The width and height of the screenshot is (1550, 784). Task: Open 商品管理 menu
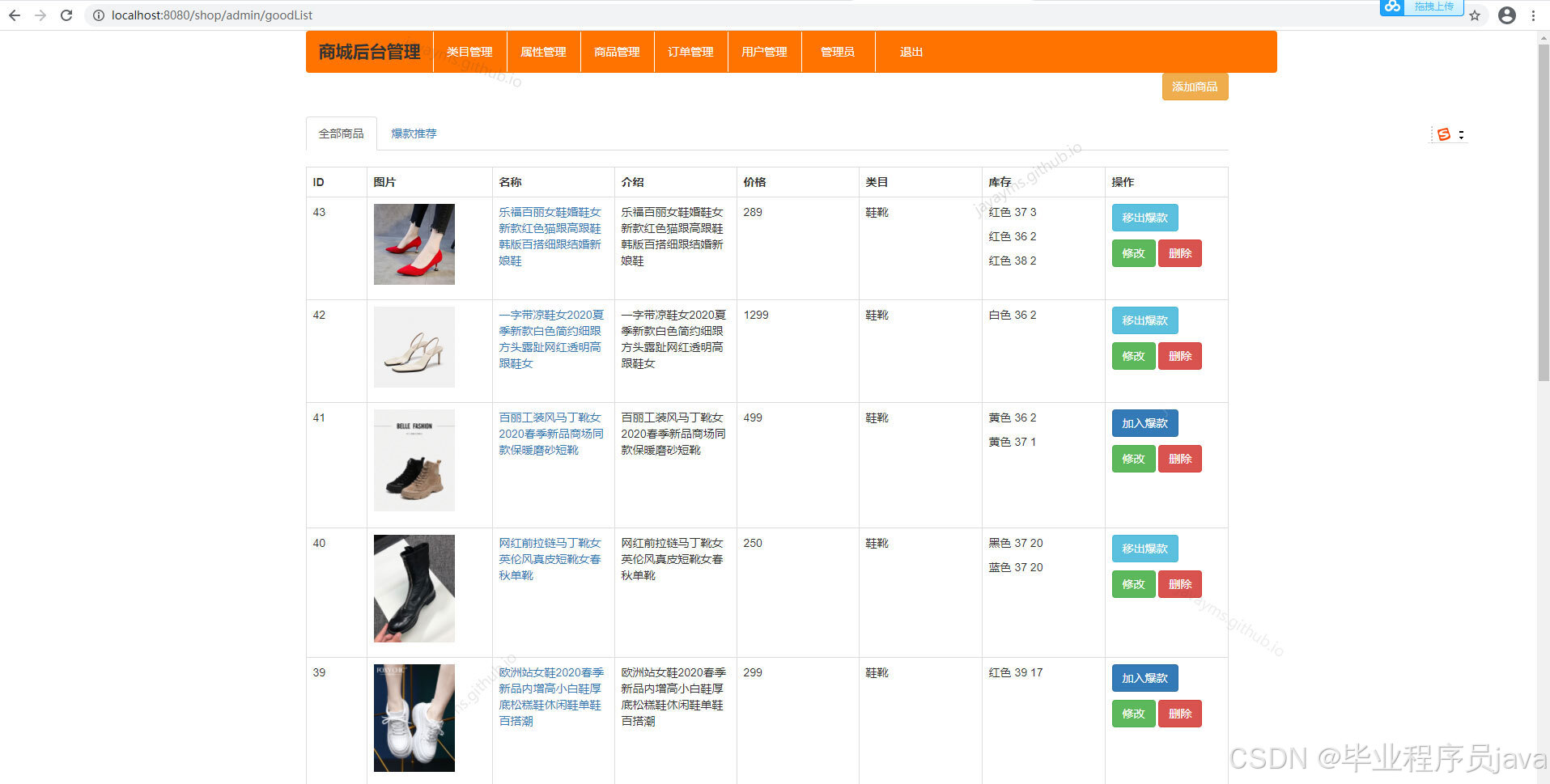[617, 52]
